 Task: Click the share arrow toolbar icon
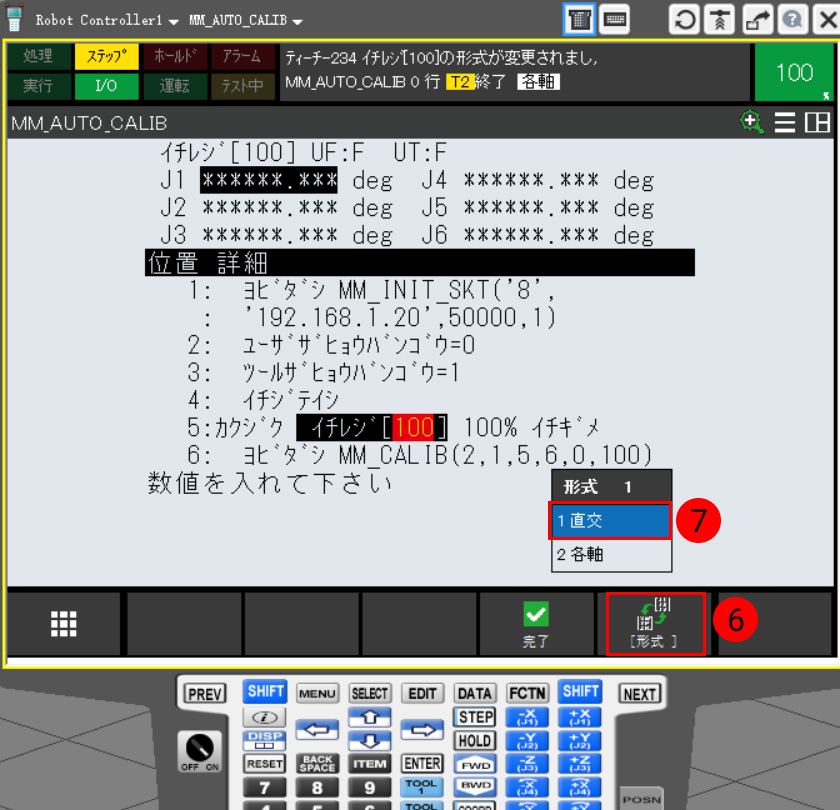point(756,20)
